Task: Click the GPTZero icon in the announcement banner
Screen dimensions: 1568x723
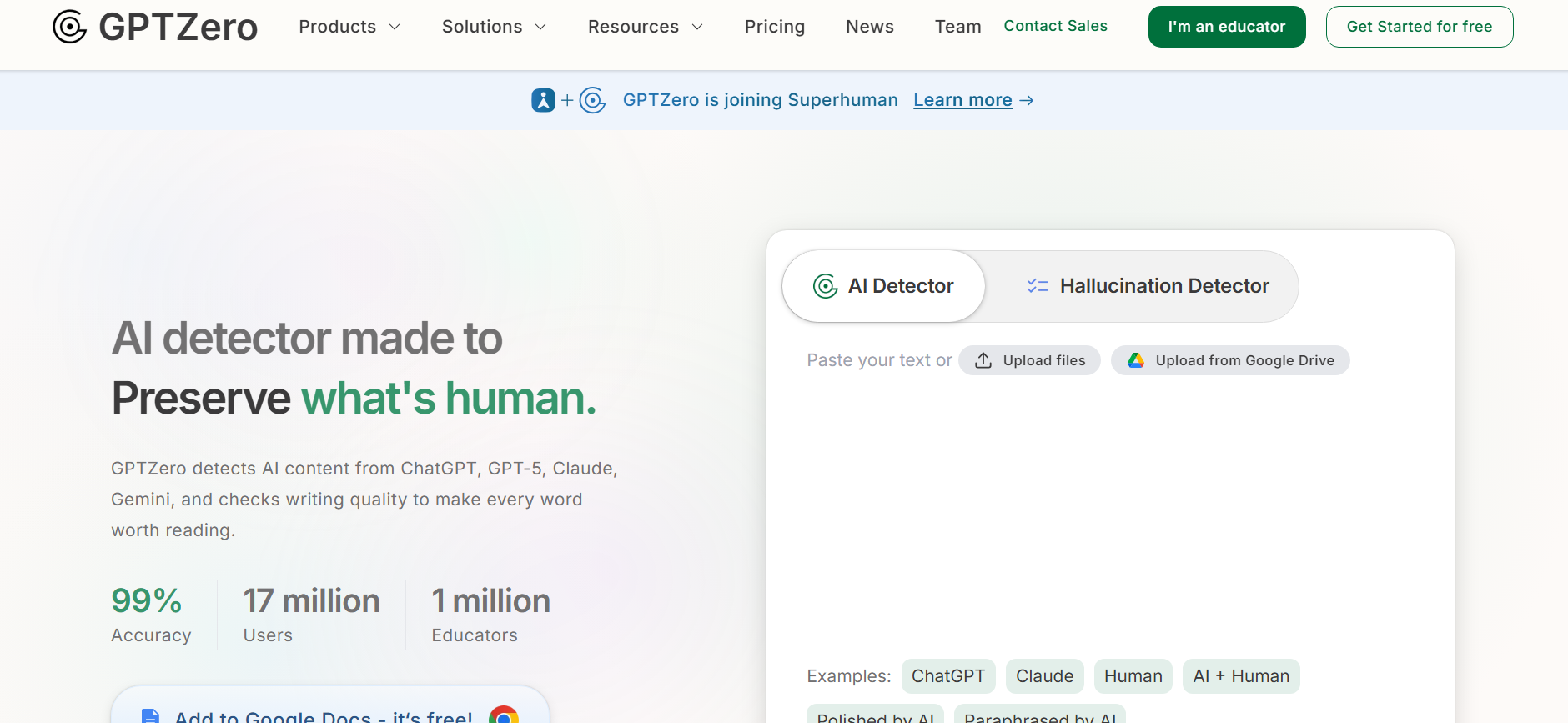Action: (x=592, y=100)
